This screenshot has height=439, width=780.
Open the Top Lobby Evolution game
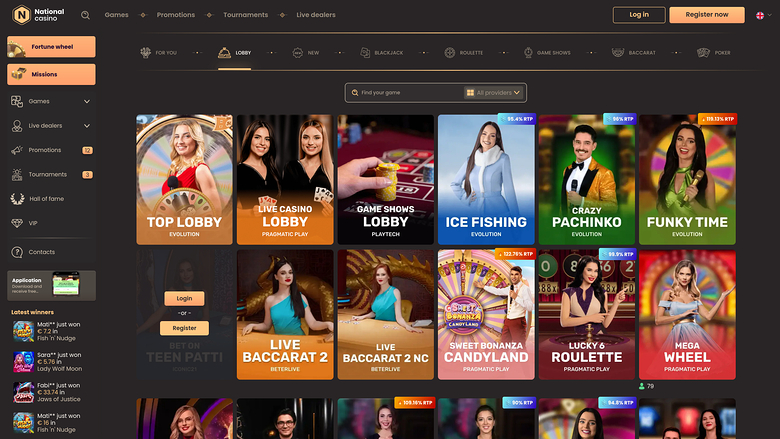coord(185,179)
